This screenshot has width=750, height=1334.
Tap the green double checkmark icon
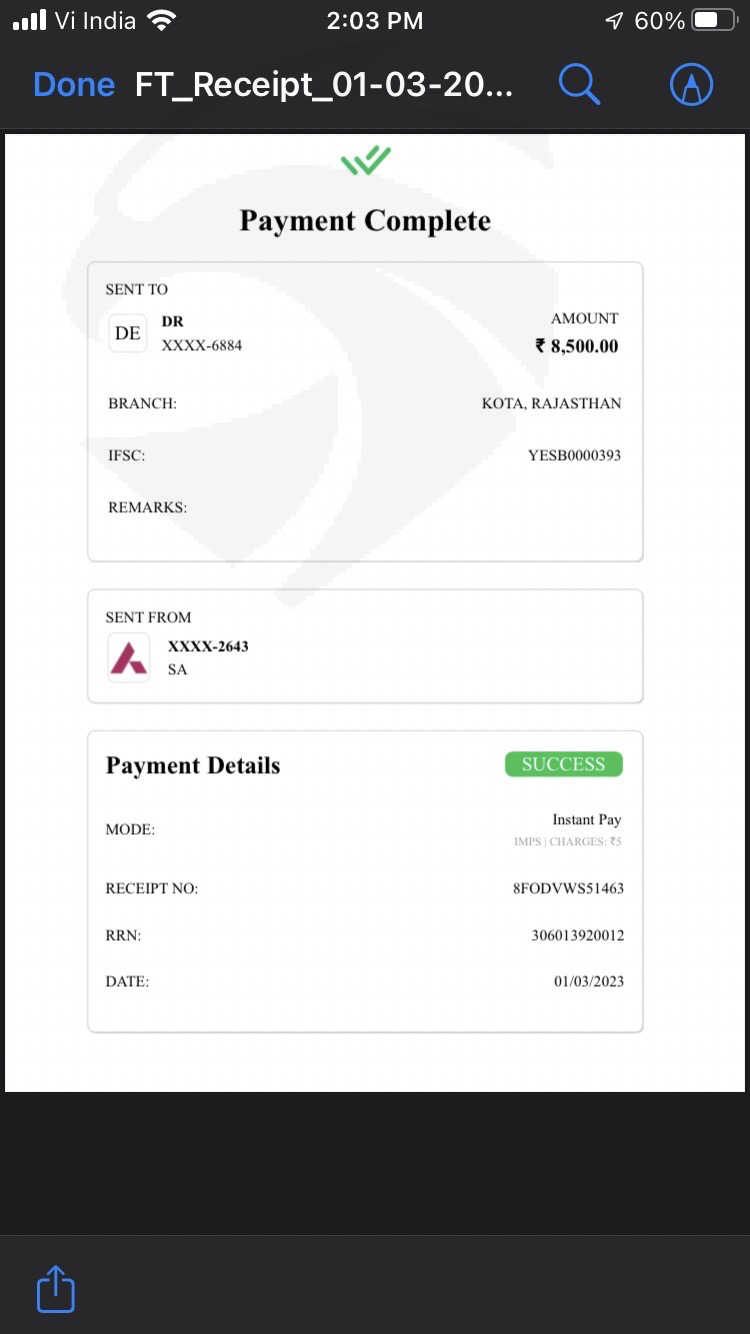click(x=365, y=161)
